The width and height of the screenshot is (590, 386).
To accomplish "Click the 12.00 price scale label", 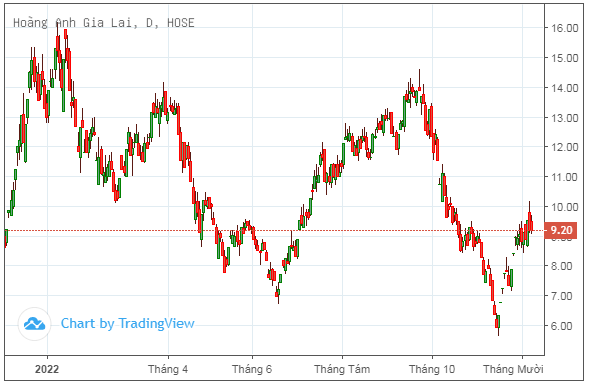I will (564, 147).
